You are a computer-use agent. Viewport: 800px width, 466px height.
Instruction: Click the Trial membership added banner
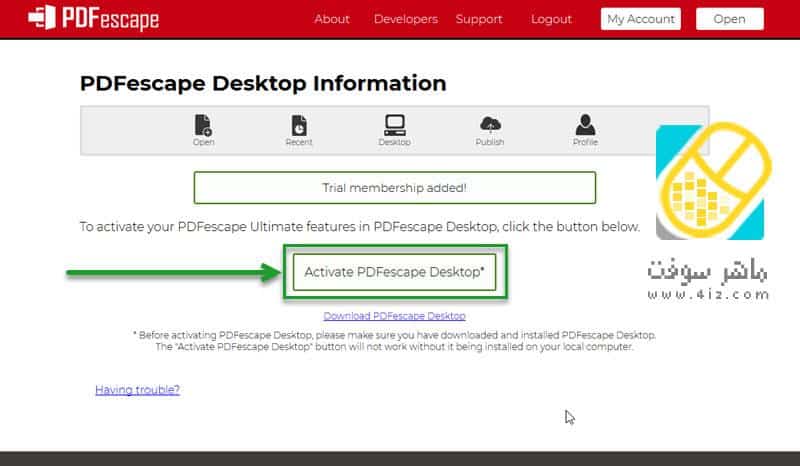[x=394, y=187]
